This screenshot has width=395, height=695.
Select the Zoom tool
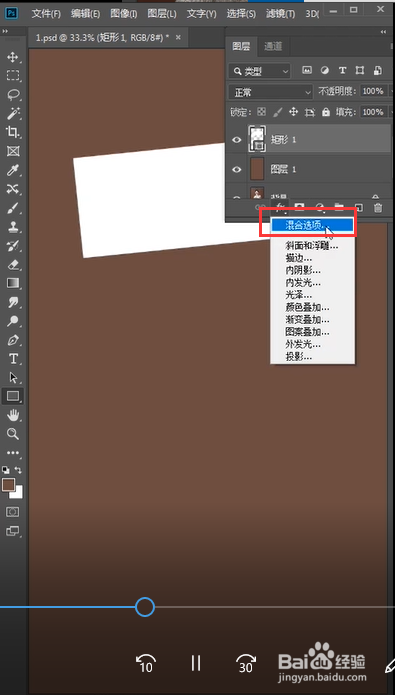(x=13, y=434)
